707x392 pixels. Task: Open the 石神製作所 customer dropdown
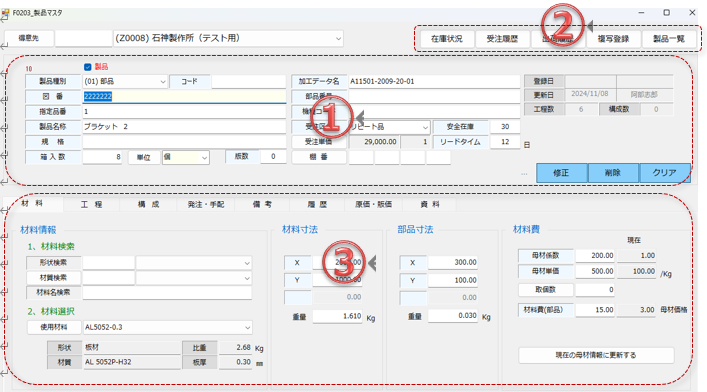pos(338,39)
